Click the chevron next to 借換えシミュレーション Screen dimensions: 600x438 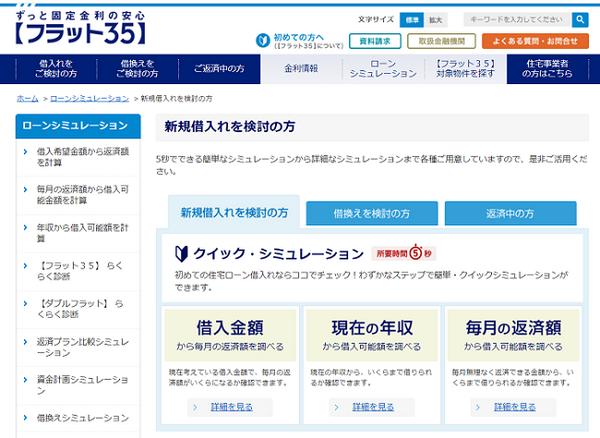tap(26, 418)
